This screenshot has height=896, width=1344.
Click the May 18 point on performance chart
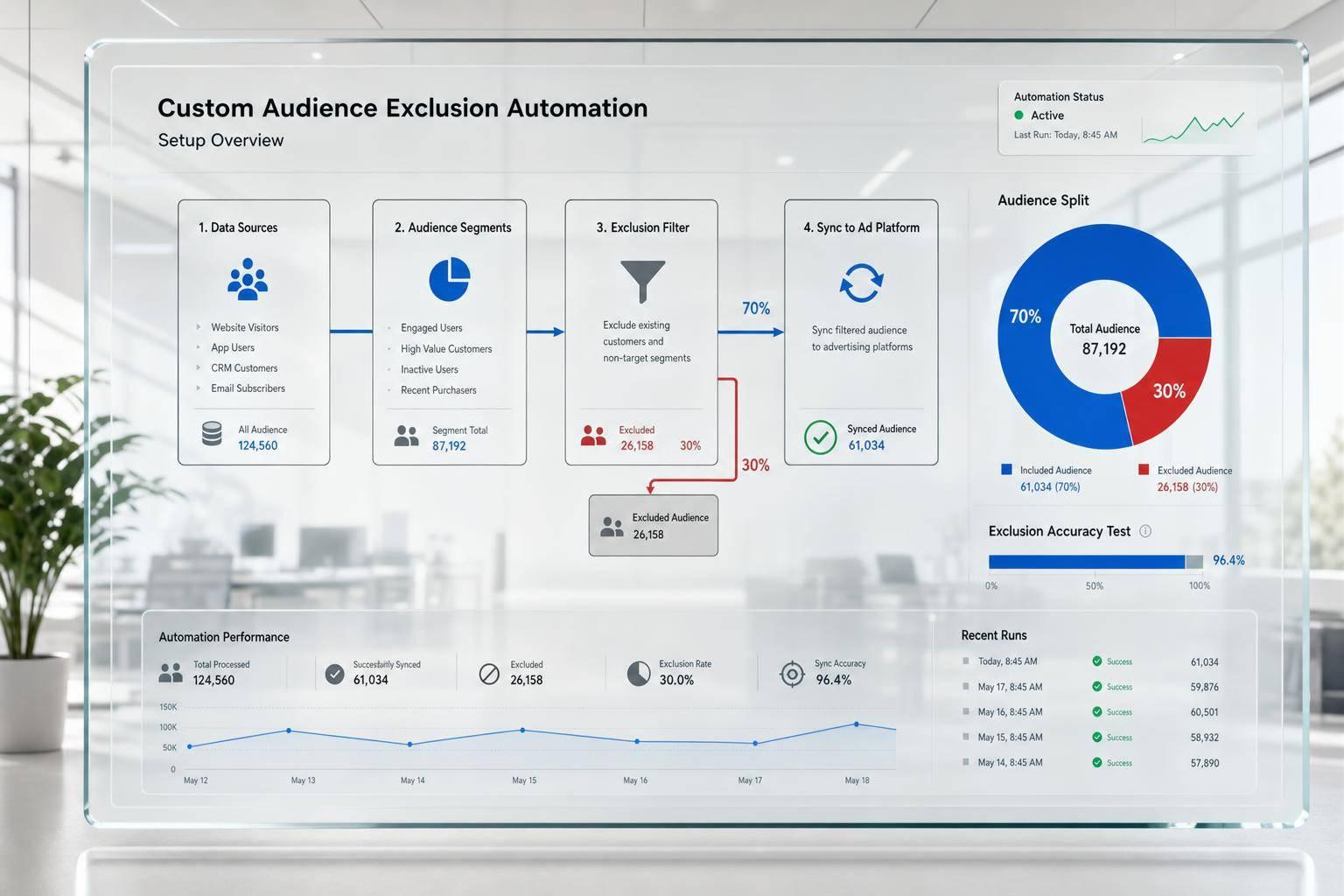click(x=857, y=724)
